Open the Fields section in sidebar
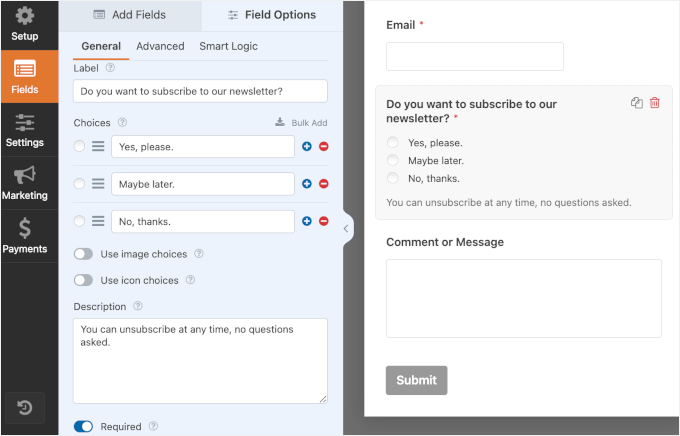The image size is (680, 436). pyautogui.click(x=29, y=76)
